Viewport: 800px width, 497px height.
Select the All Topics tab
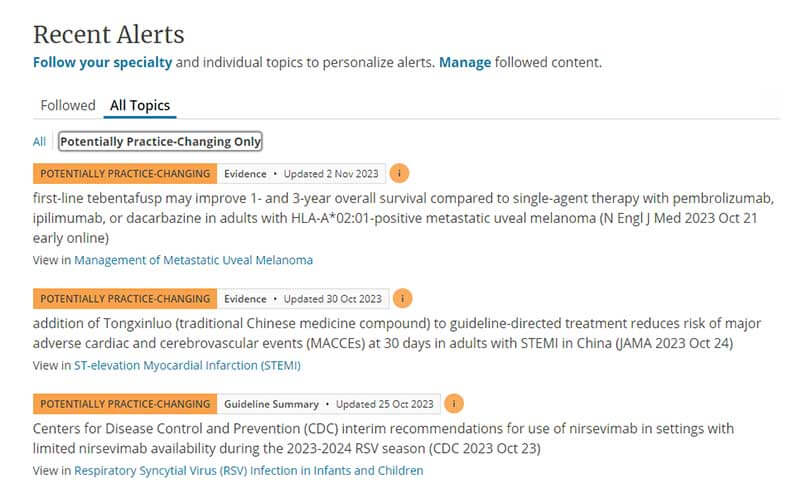click(140, 105)
